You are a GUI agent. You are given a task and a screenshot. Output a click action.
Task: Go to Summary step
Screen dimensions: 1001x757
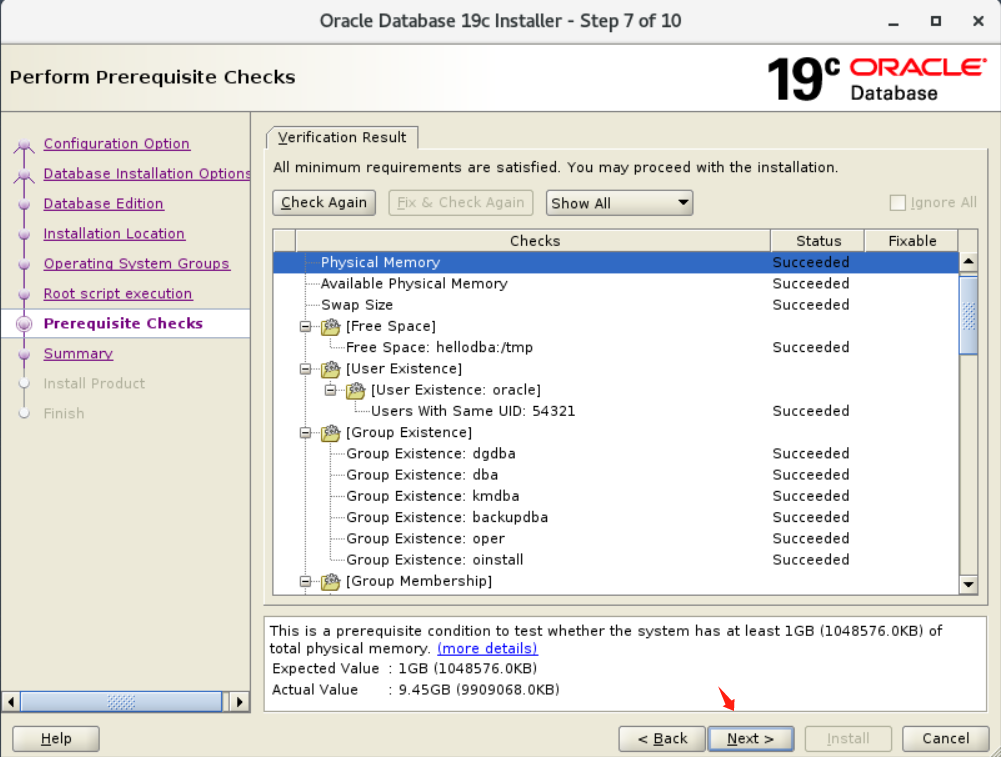point(78,354)
